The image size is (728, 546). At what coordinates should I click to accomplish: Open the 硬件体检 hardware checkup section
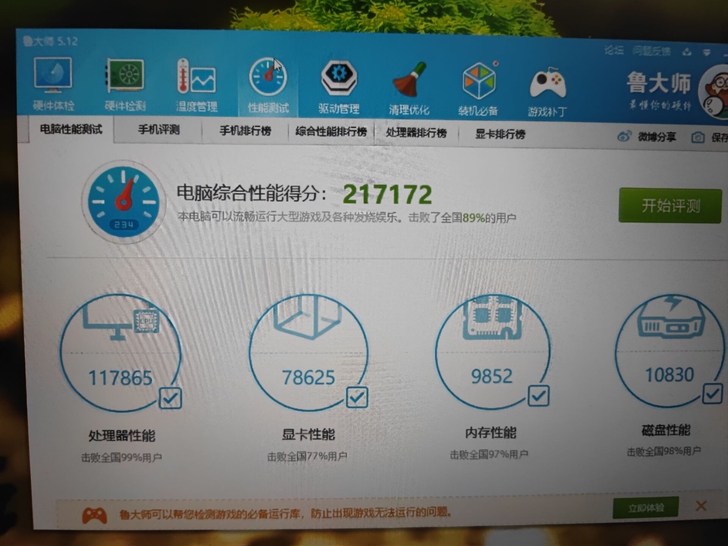[53, 84]
